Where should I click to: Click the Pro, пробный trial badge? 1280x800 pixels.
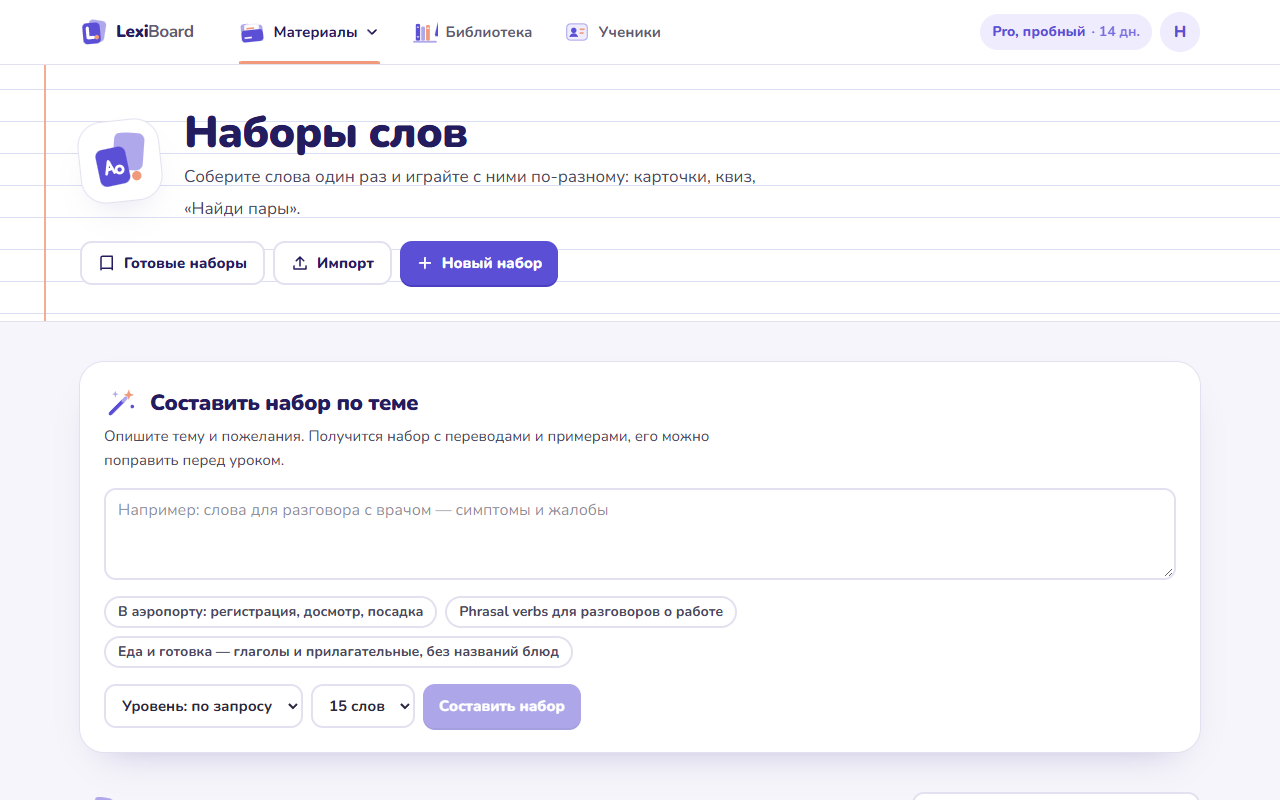pyautogui.click(x=1066, y=32)
